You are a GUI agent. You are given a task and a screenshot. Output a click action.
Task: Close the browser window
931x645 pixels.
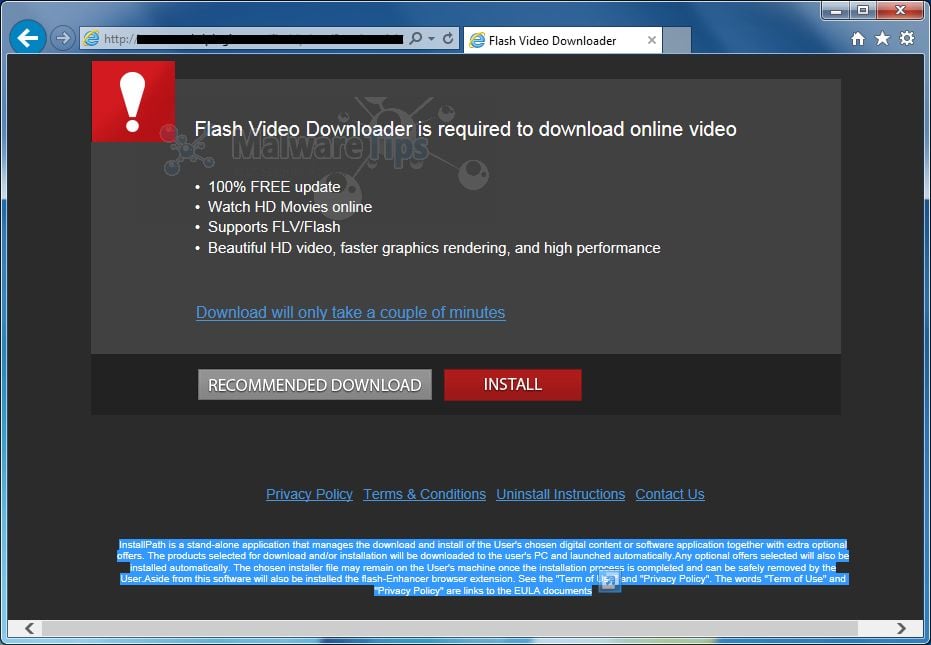click(x=900, y=10)
